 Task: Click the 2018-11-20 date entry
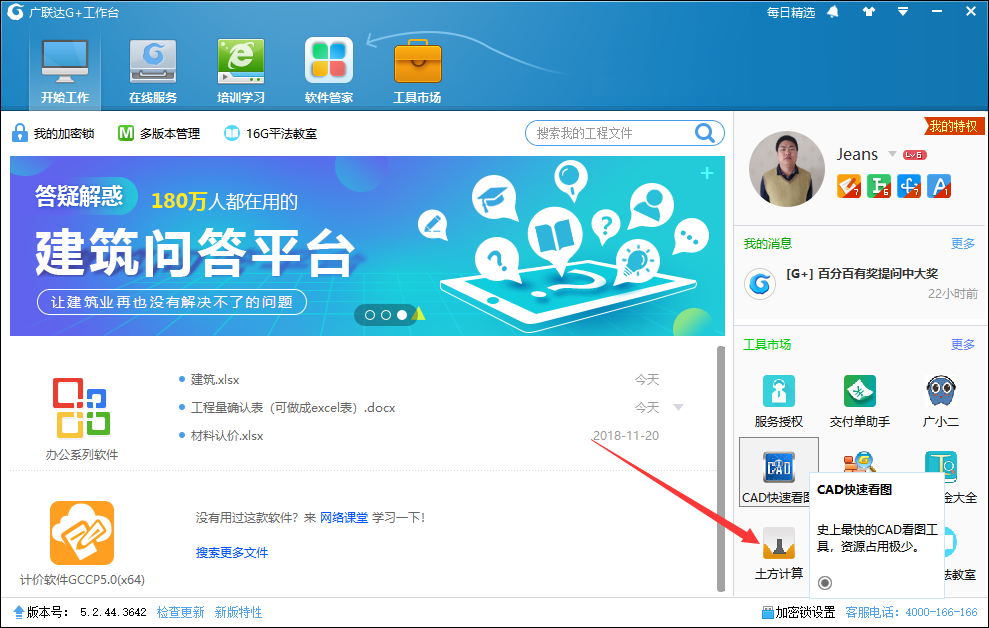tap(626, 436)
